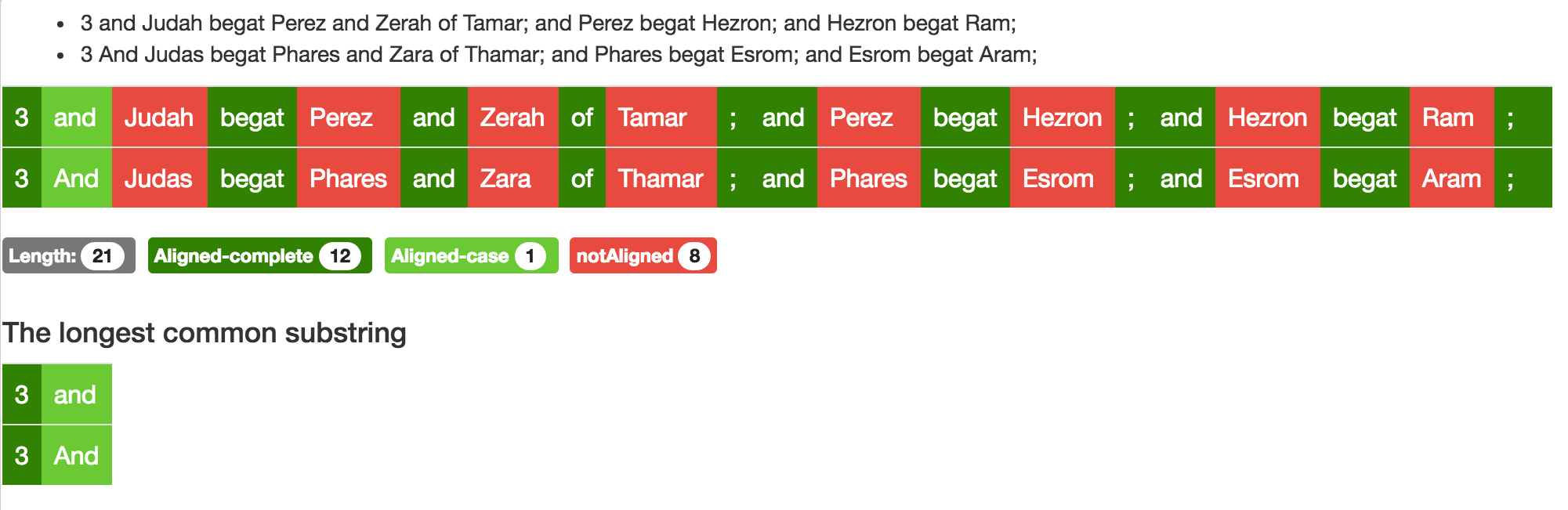This screenshot has width=1568, height=510.
Task: Click the second bullet sentence about Judas
Action: [x=558, y=55]
